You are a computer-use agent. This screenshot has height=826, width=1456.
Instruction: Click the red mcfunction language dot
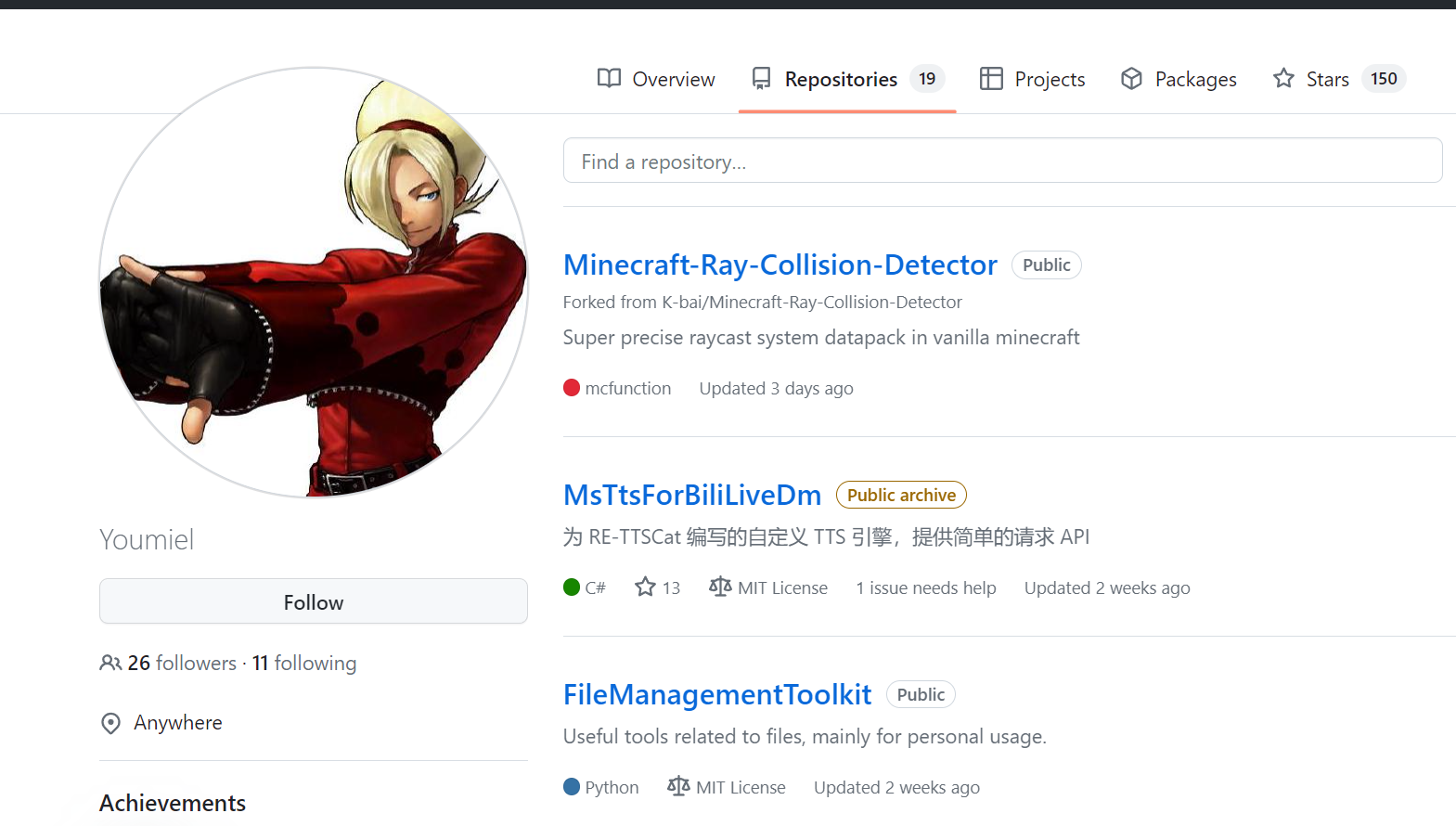pos(572,388)
